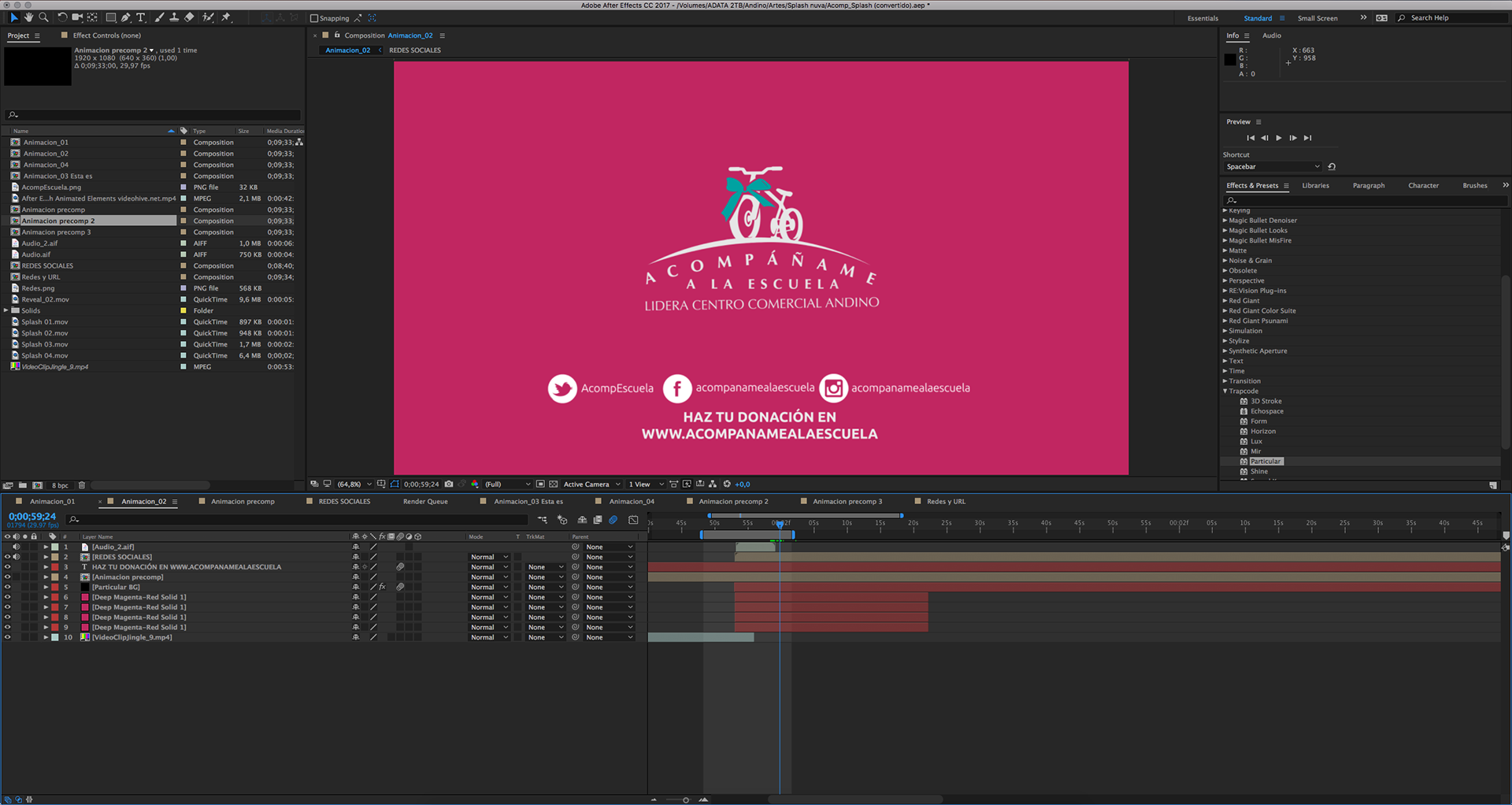This screenshot has height=805, width=1512.
Task: Hide layer 6 Deep Magenta-Red Solid
Action: [7, 597]
